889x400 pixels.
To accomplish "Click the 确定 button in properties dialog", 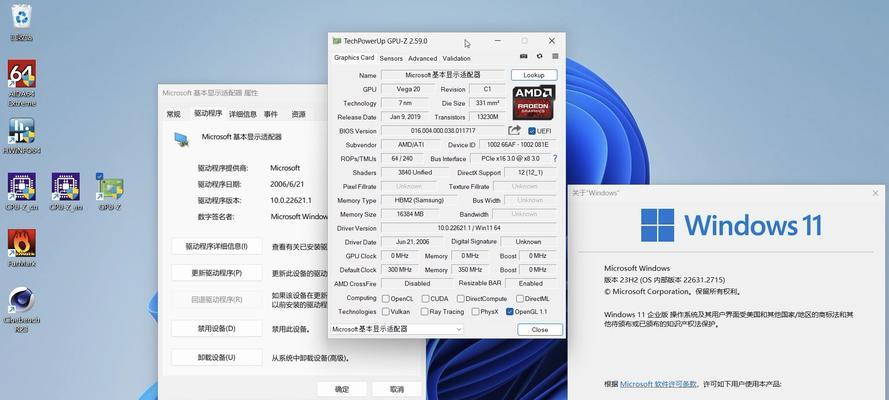I will (x=341, y=389).
